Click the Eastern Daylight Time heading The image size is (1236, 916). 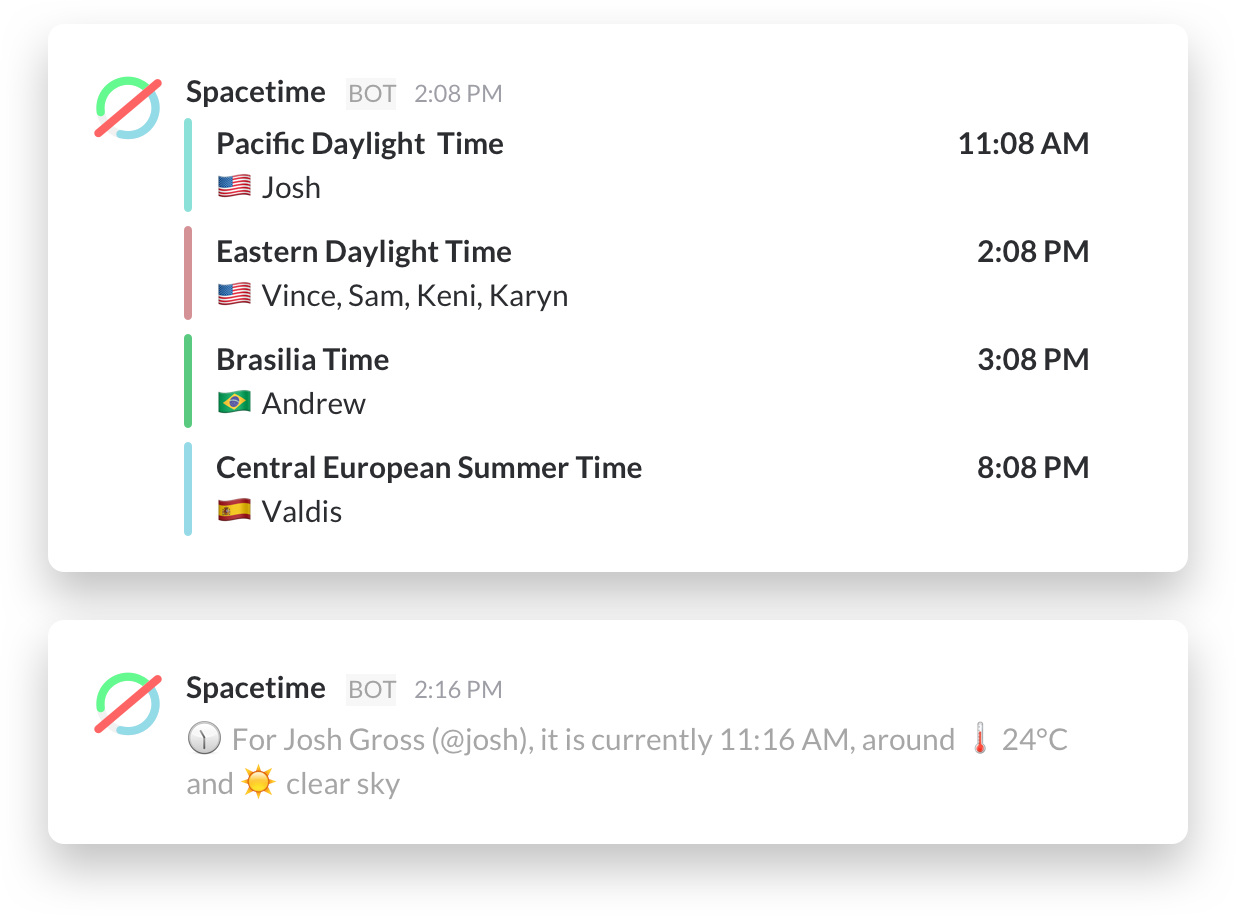click(364, 252)
